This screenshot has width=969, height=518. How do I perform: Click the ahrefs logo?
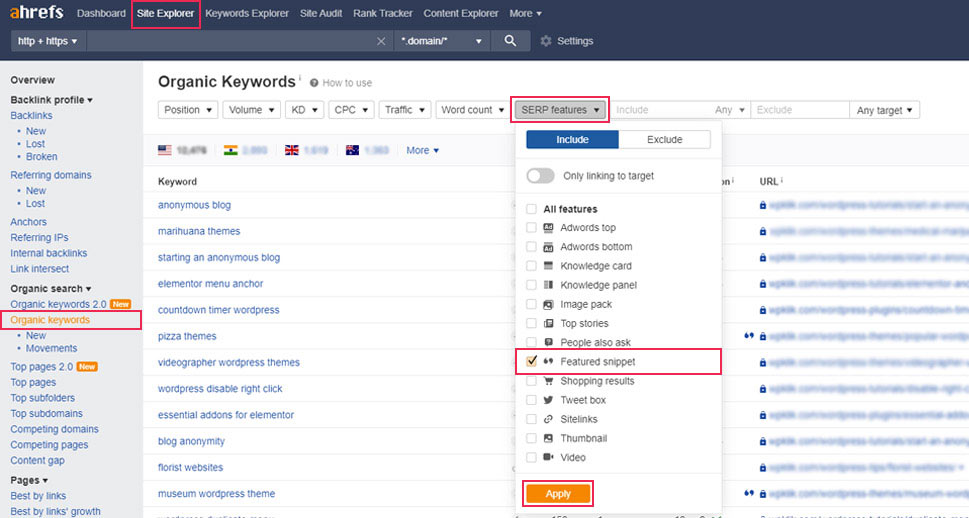tap(36, 12)
